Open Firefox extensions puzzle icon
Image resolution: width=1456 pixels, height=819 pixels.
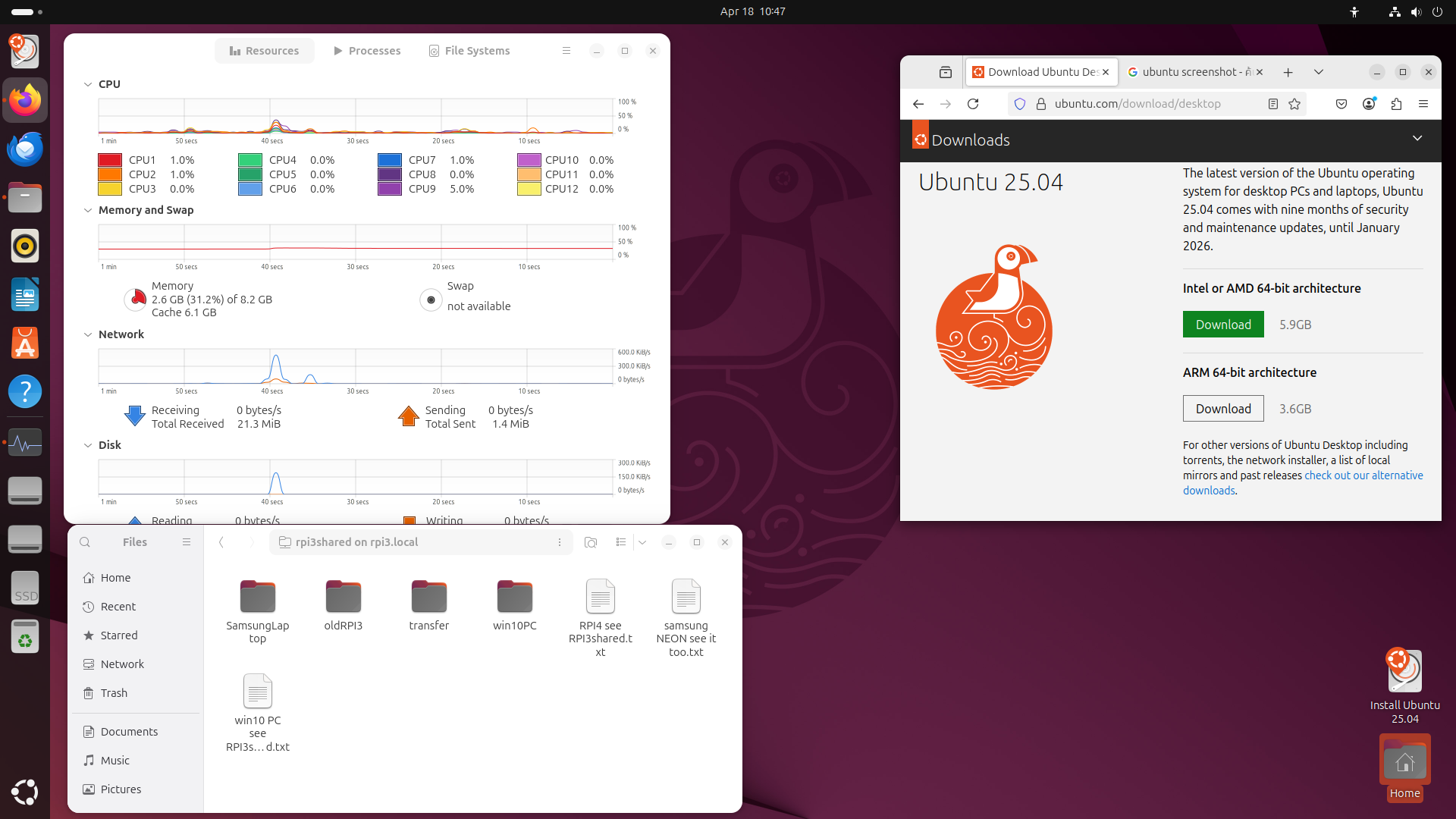click(x=1396, y=104)
